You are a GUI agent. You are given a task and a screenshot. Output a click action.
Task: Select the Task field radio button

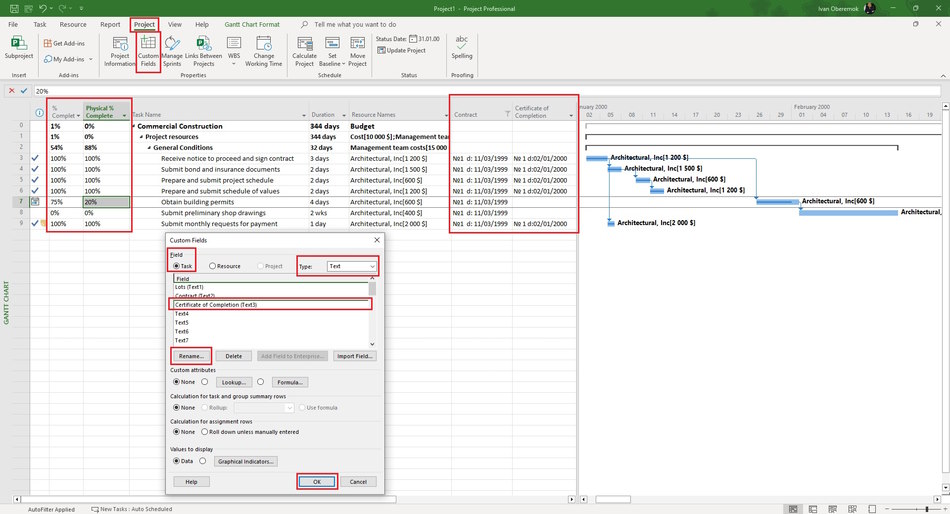[176, 266]
